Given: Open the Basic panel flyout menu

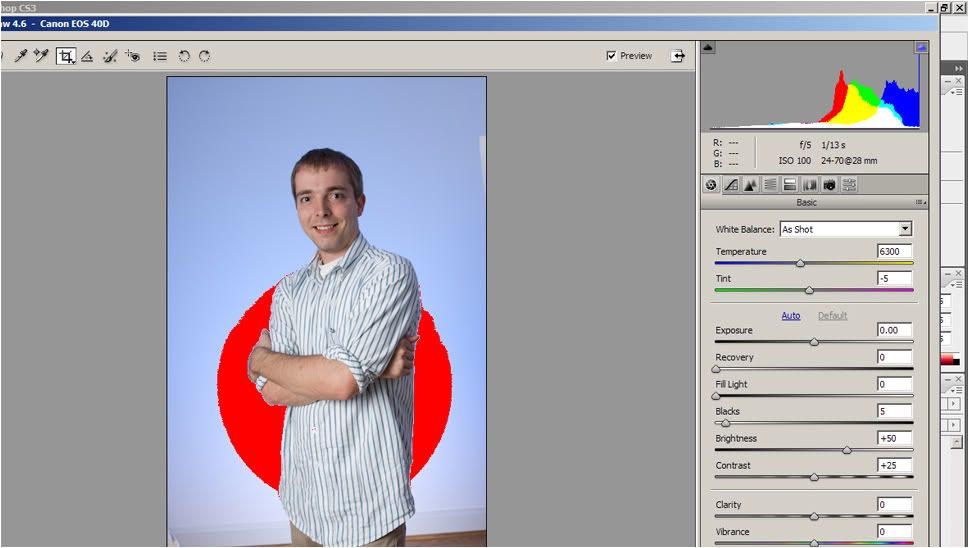Looking at the screenshot, I should [921, 203].
